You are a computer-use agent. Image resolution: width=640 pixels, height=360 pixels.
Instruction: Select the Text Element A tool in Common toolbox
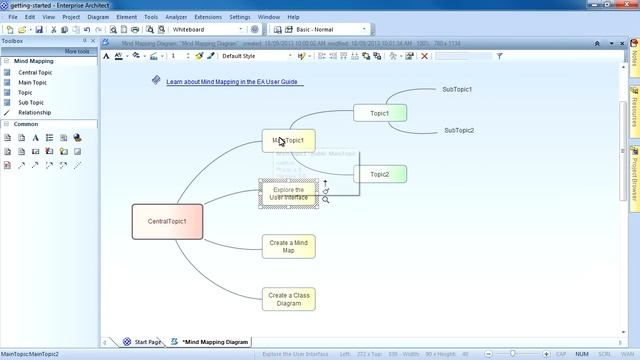point(36,138)
